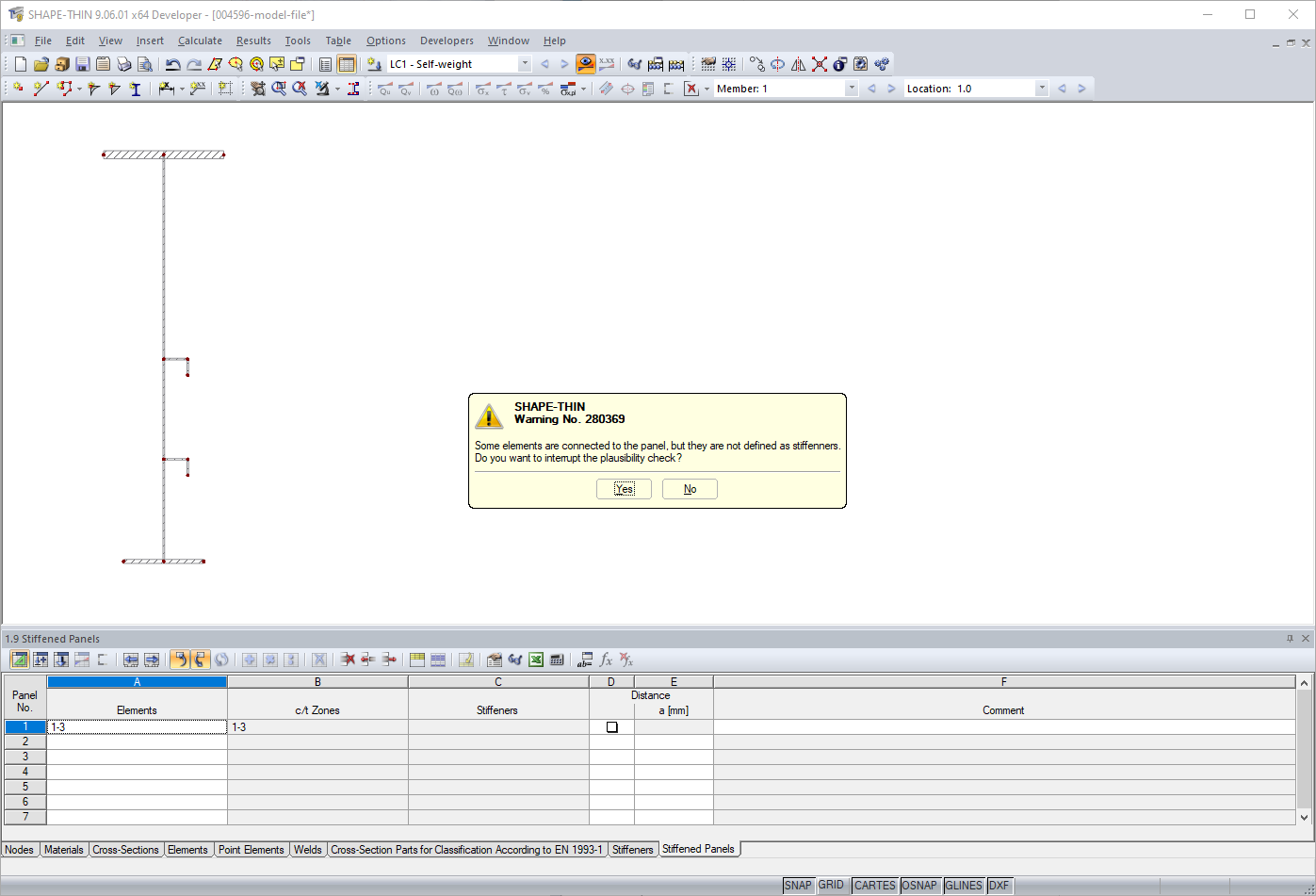The image size is (1316, 896).
Task: Click the normal stresses sigma-x results icon
Action: coord(483,88)
